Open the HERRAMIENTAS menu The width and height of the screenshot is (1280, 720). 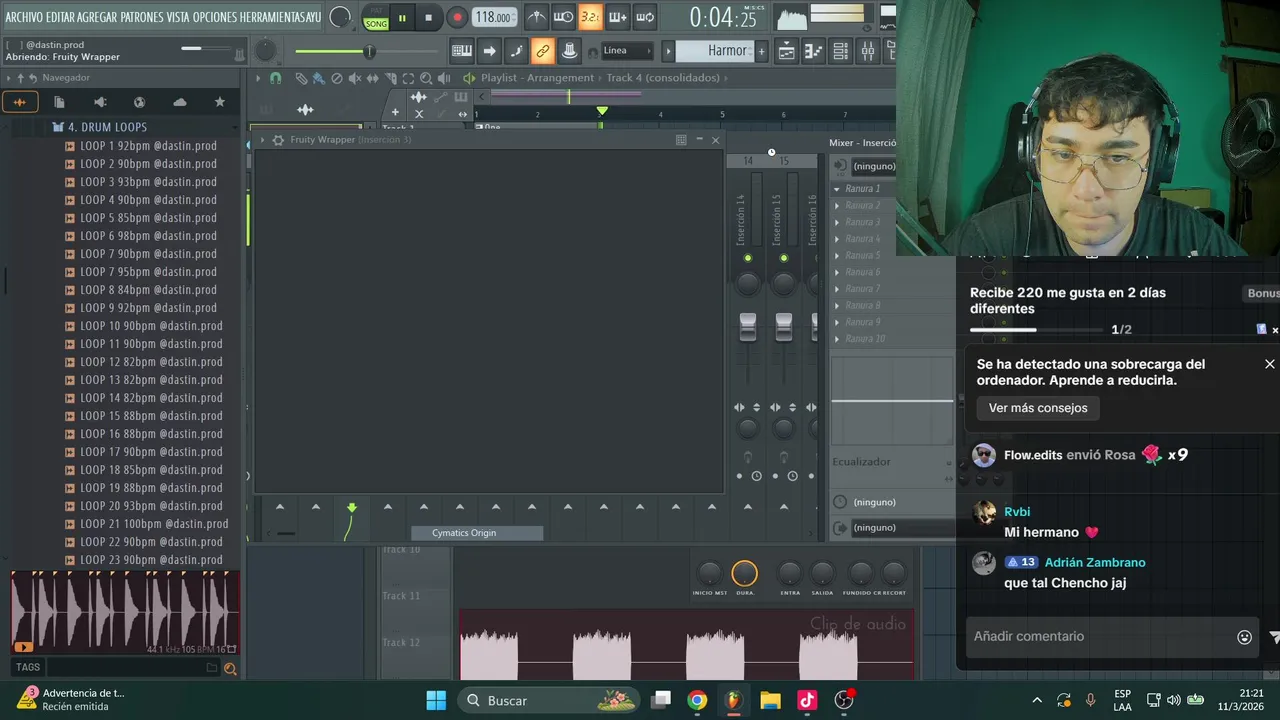tap(273, 17)
